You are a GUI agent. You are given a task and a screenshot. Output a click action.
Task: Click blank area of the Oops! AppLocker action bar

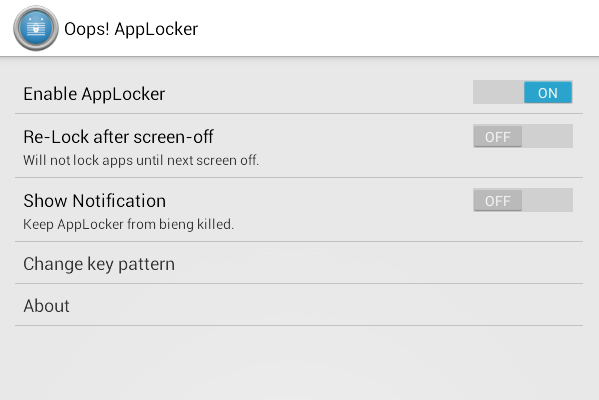pos(397,28)
